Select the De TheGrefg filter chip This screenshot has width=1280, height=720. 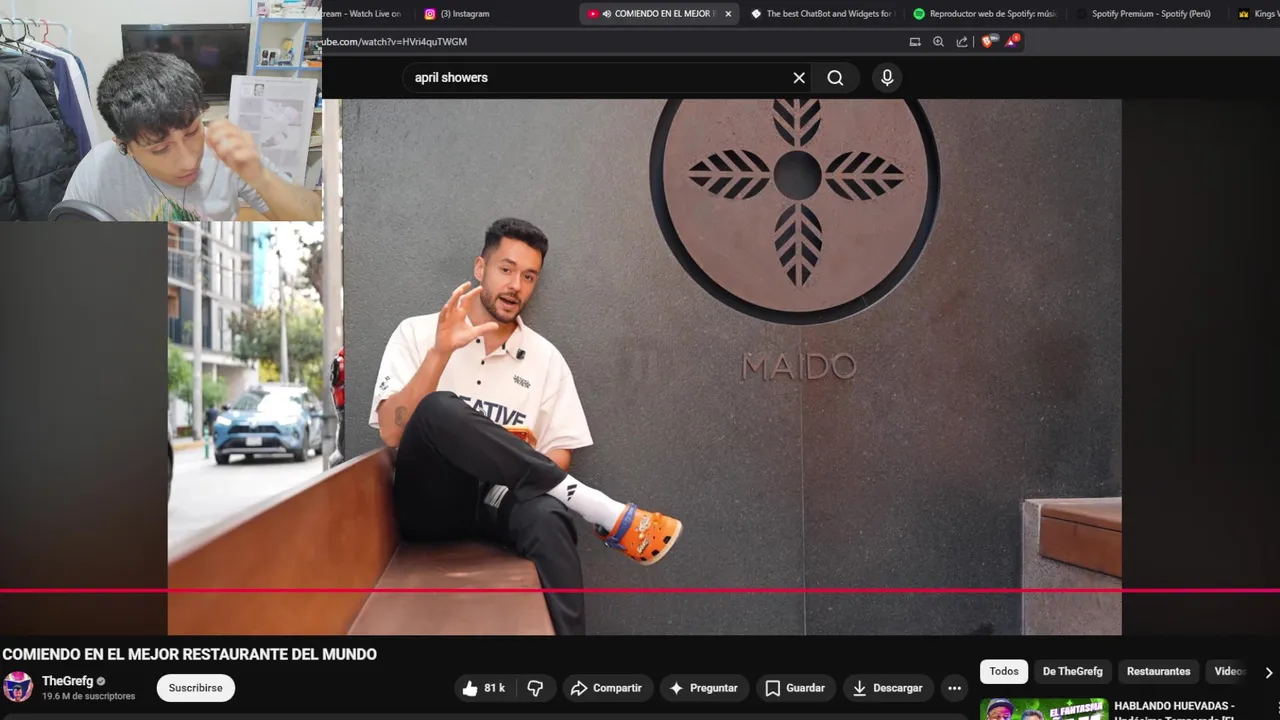pyautogui.click(x=1072, y=672)
